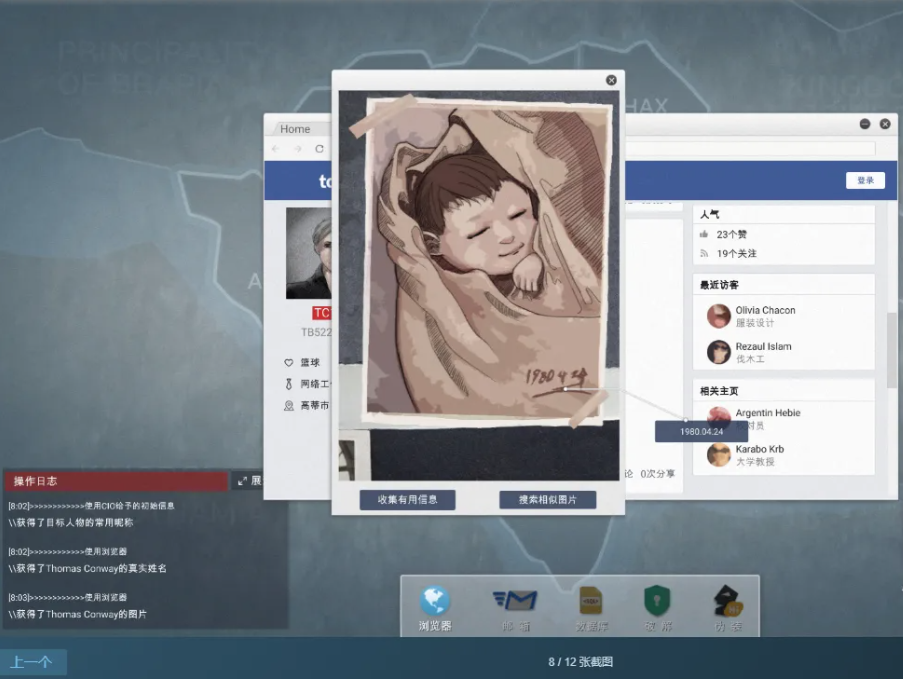
Task: Click Karabo Krb's avatar
Action: tap(719, 455)
